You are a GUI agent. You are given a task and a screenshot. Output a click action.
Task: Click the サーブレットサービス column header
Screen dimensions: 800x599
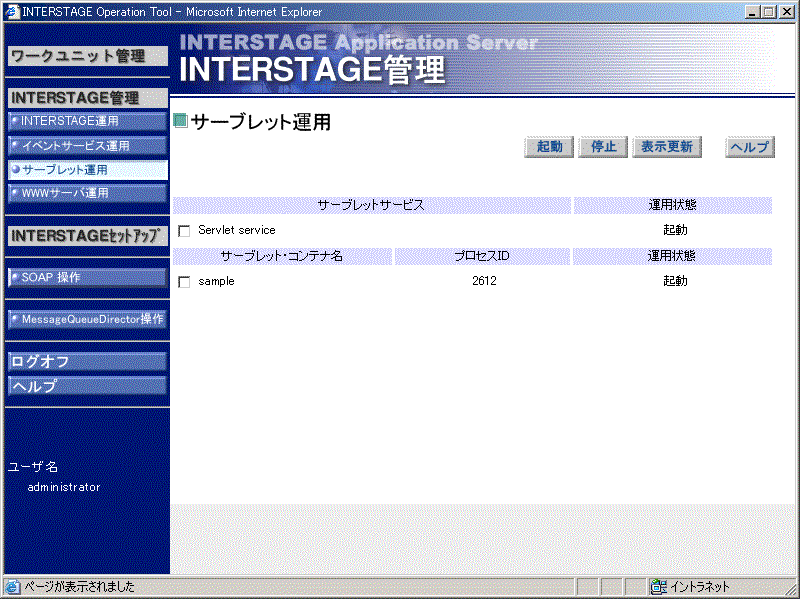(x=371, y=205)
